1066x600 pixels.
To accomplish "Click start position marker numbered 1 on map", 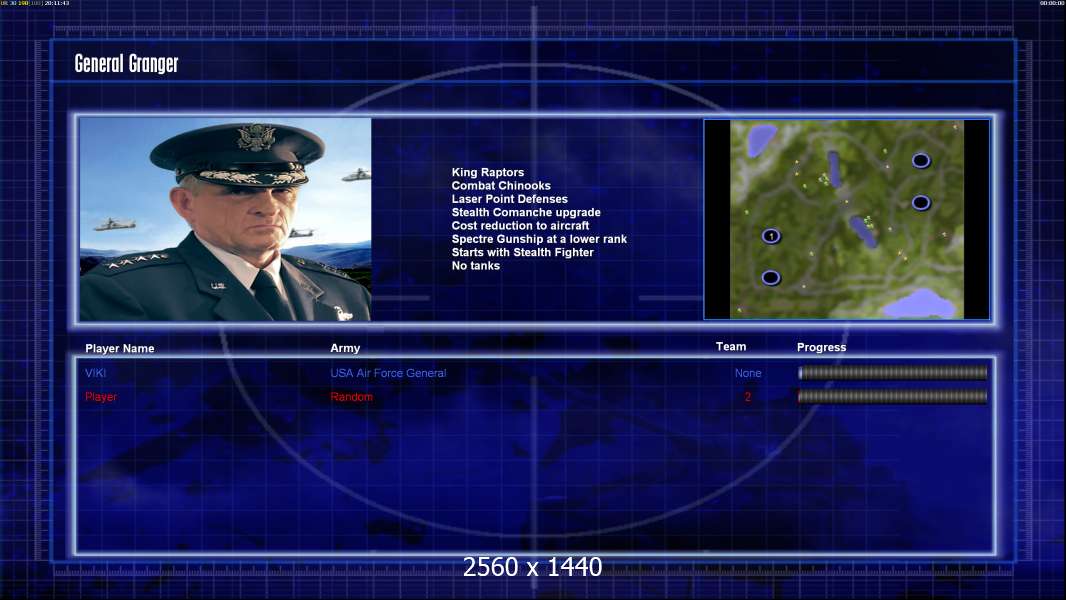I will tap(771, 236).
